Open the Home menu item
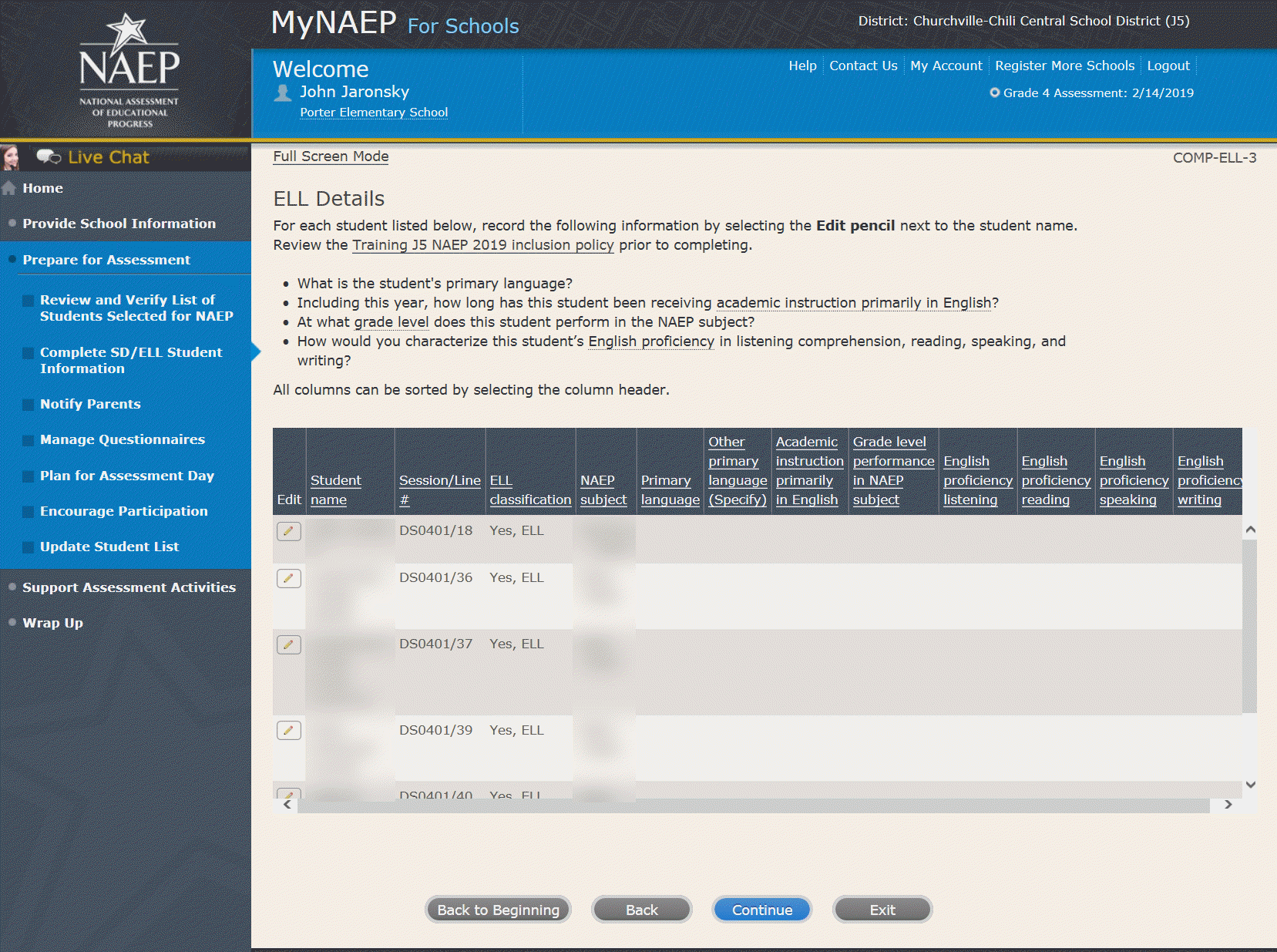Viewport: 1277px width, 952px height. 43,188
